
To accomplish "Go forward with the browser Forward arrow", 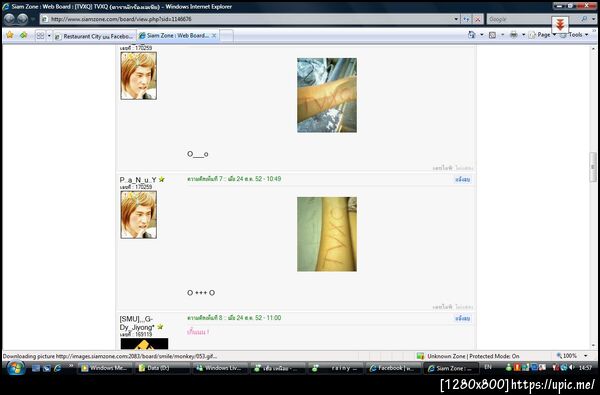I will [23, 19].
